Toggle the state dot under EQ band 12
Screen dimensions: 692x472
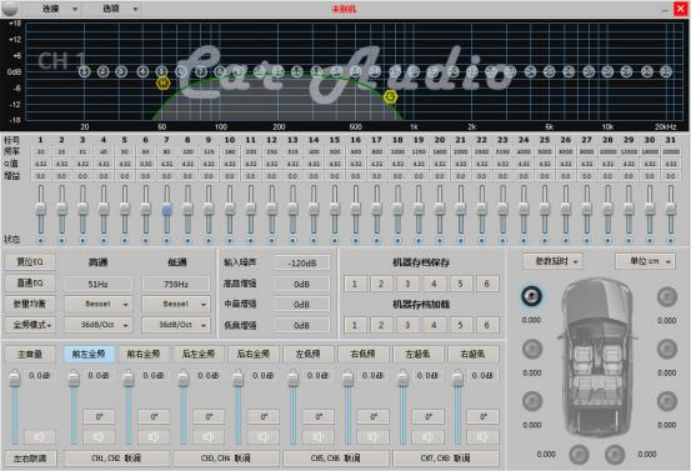point(271,241)
